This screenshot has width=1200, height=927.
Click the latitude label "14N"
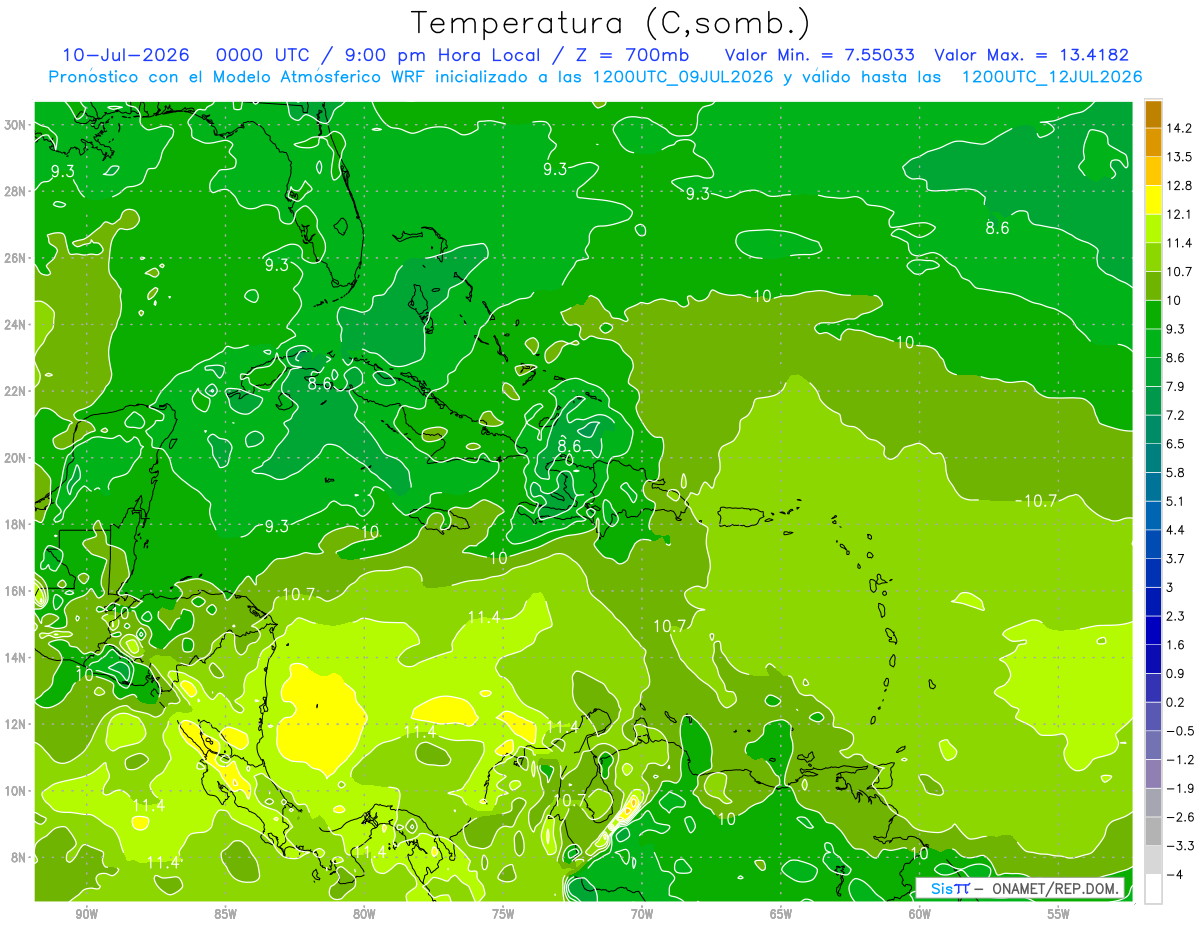14,657
